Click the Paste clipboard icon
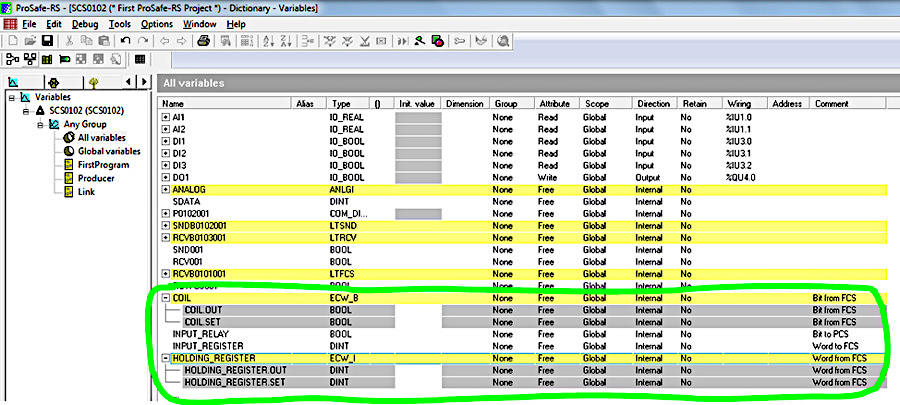This screenshot has height=405, width=900. click(x=104, y=41)
